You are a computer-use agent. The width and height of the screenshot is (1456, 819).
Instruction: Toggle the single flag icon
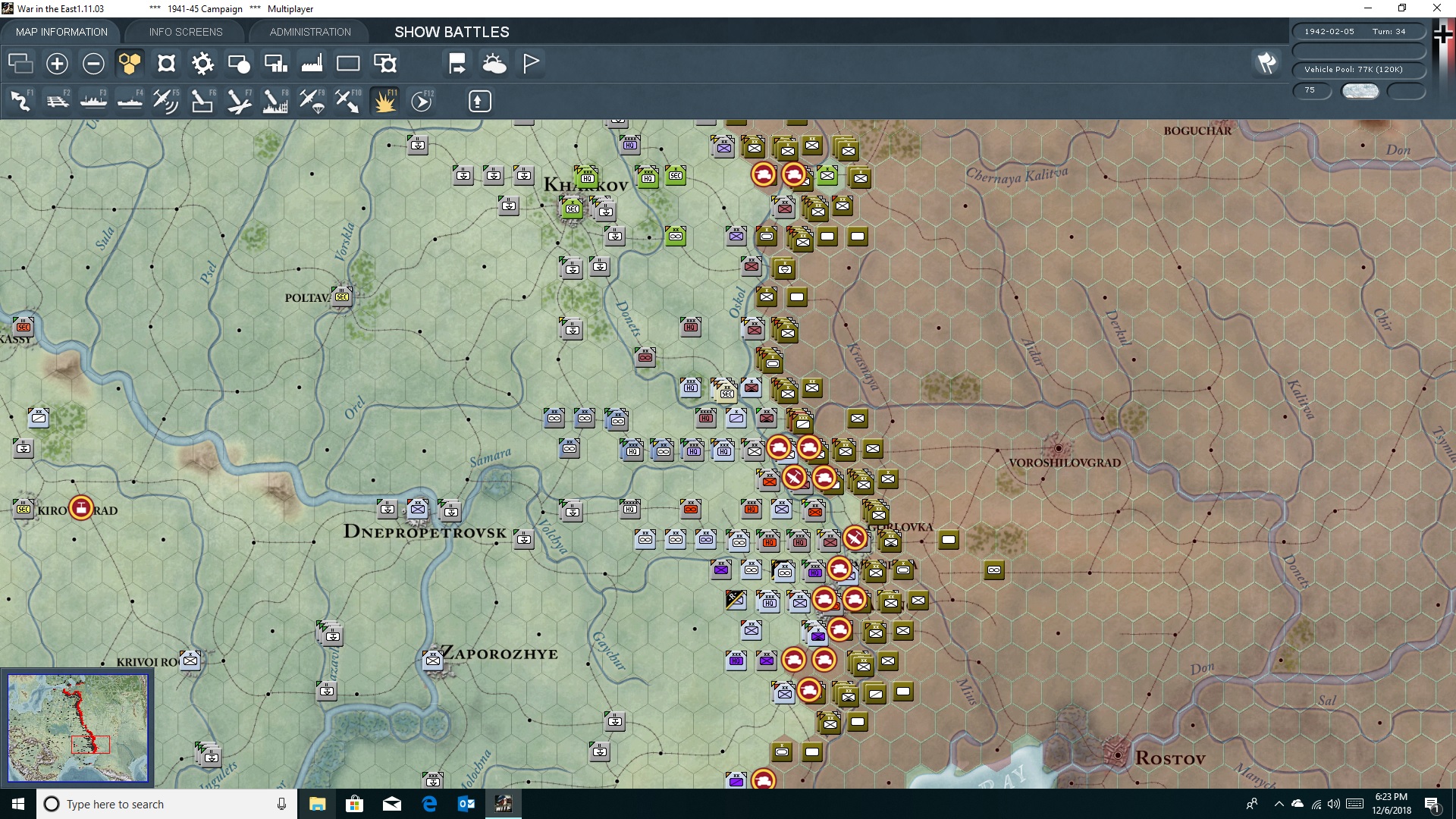pos(531,64)
